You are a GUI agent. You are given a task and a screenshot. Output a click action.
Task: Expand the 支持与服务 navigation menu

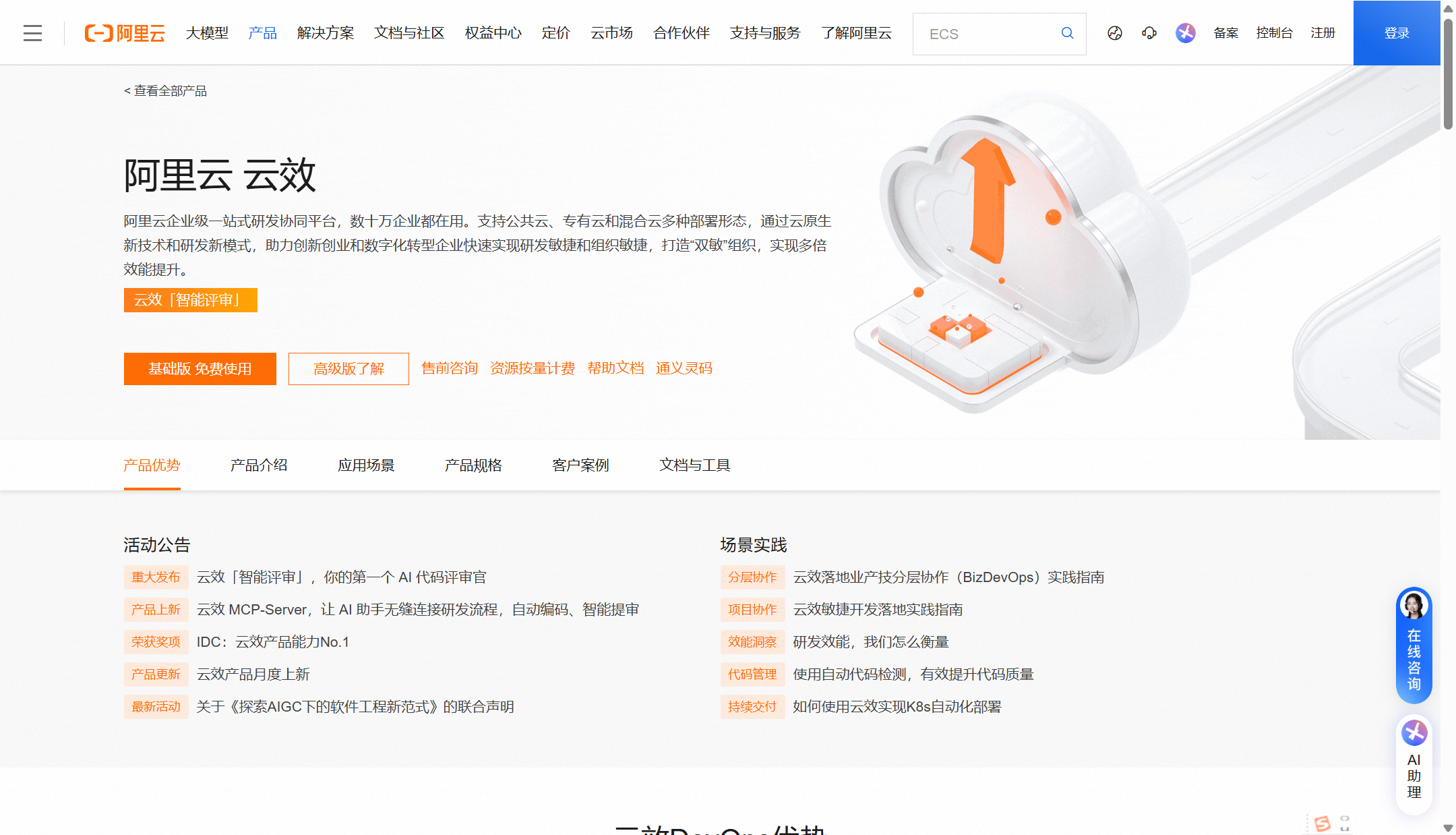coord(765,33)
